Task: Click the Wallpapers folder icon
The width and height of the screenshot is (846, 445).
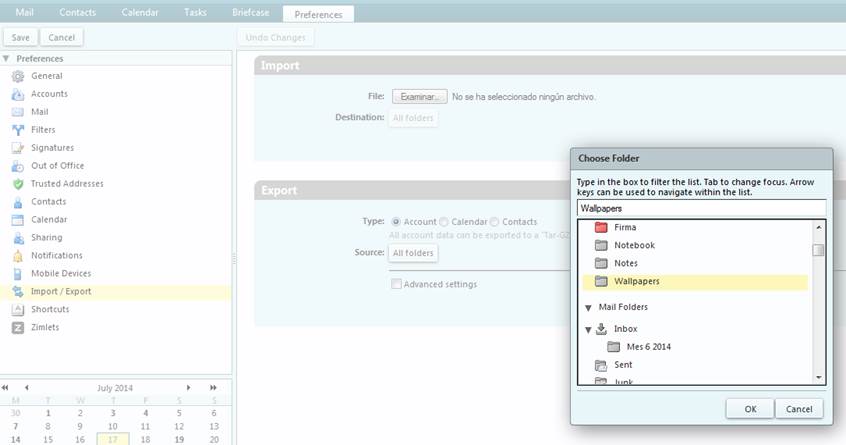Action: pyautogui.click(x=601, y=281)
